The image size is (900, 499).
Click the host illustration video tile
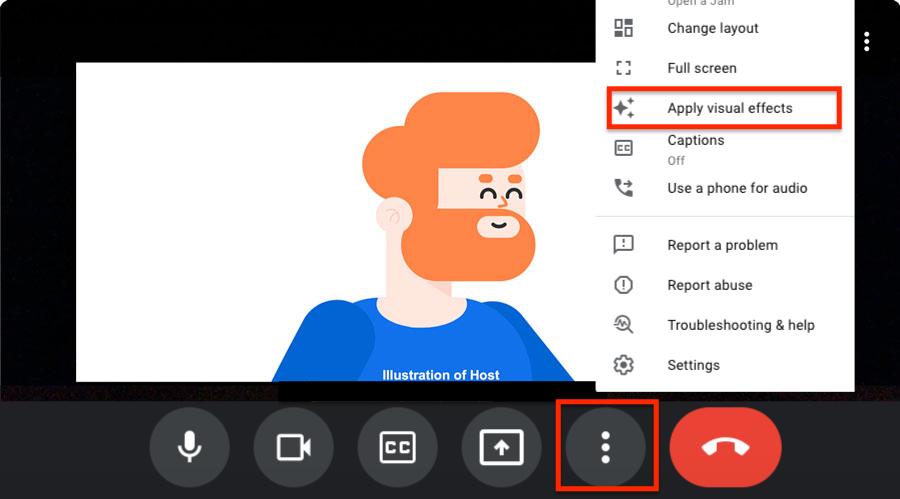(x=336, y=222)
